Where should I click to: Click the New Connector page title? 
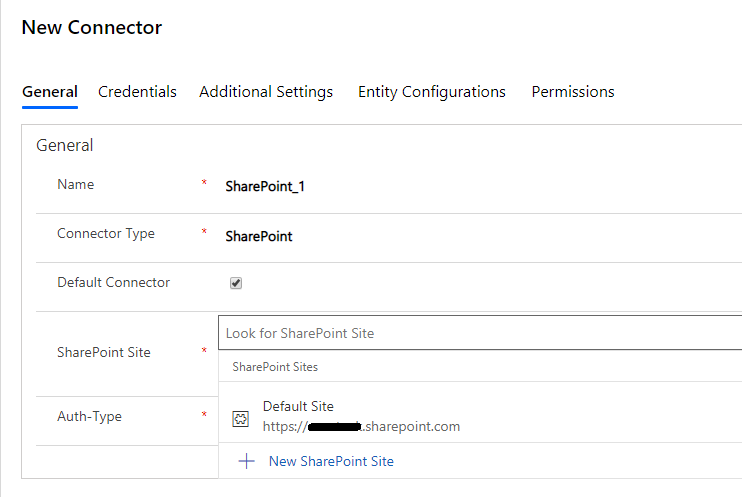pos(92,27)
